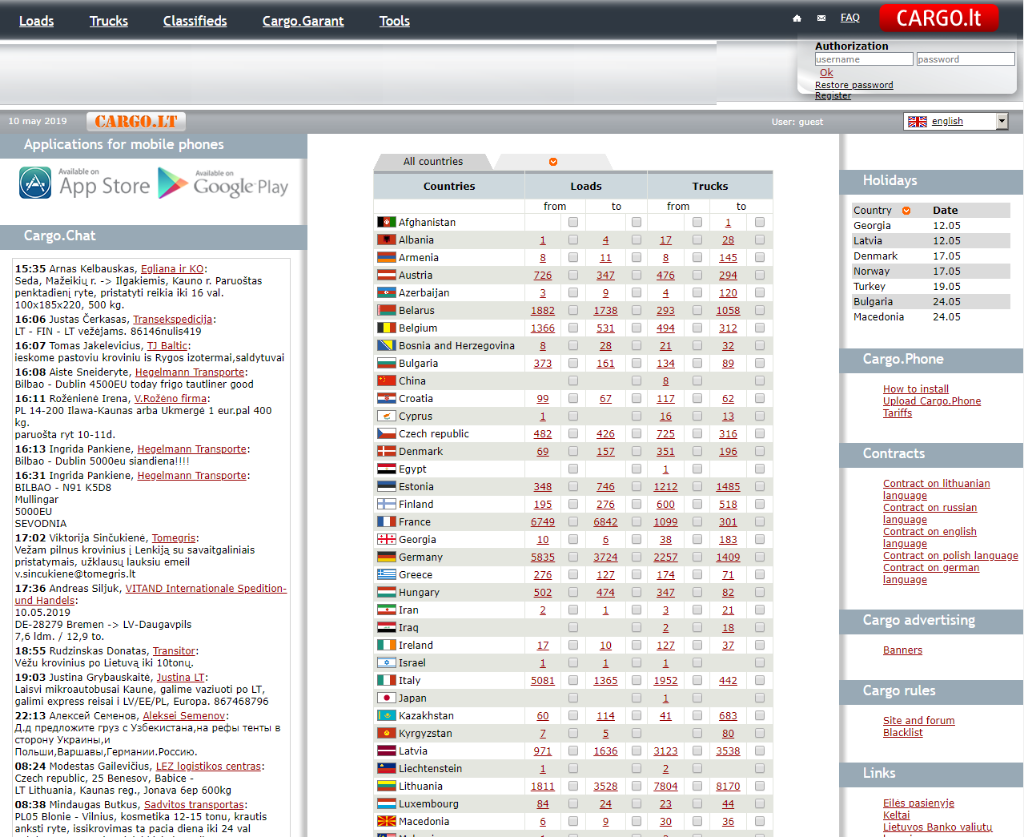Select the All countries tab

[x=433, y=161]
